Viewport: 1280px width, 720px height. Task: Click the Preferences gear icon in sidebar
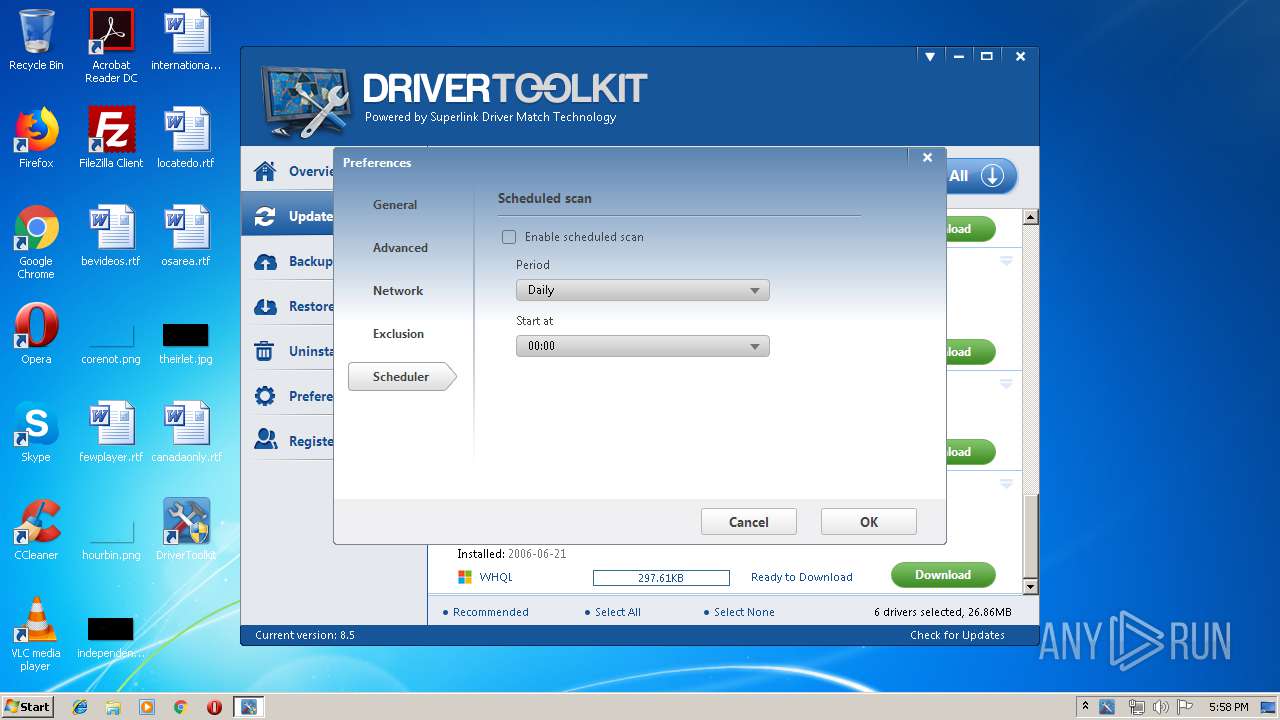265,396
